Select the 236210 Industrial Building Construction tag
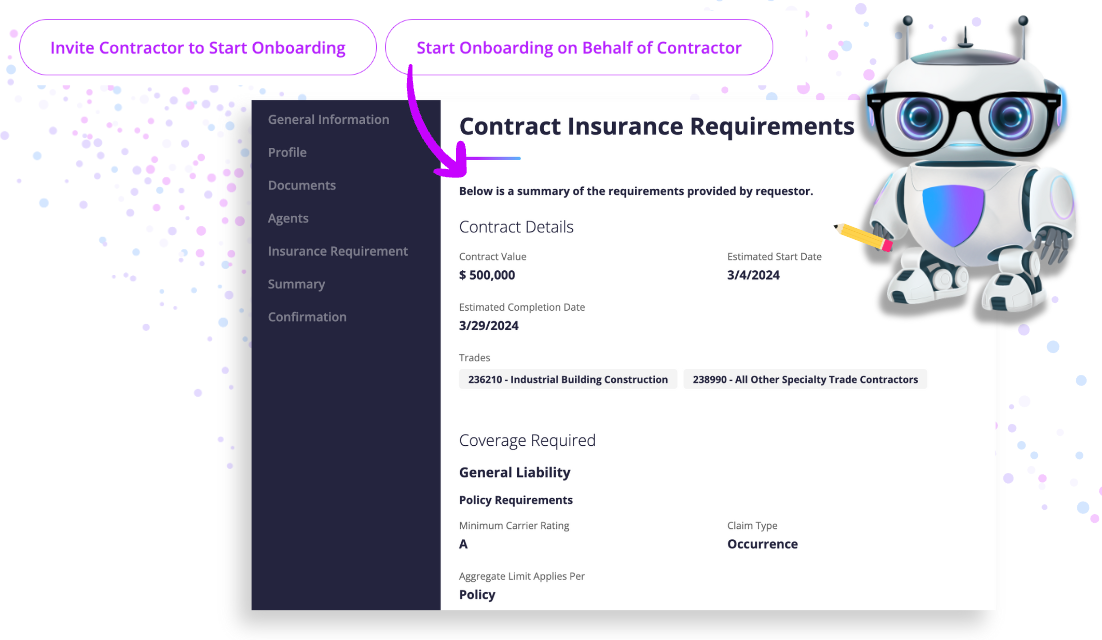The height and width of the screenshot is (640, 1102). 568,380
